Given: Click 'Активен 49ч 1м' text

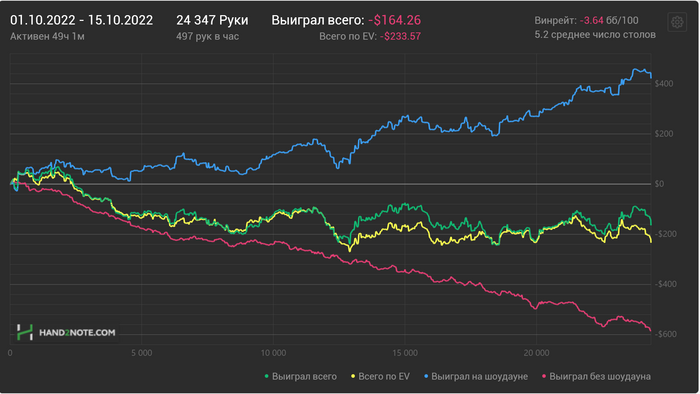Looking at the screenshot, I should coord(47,37).
